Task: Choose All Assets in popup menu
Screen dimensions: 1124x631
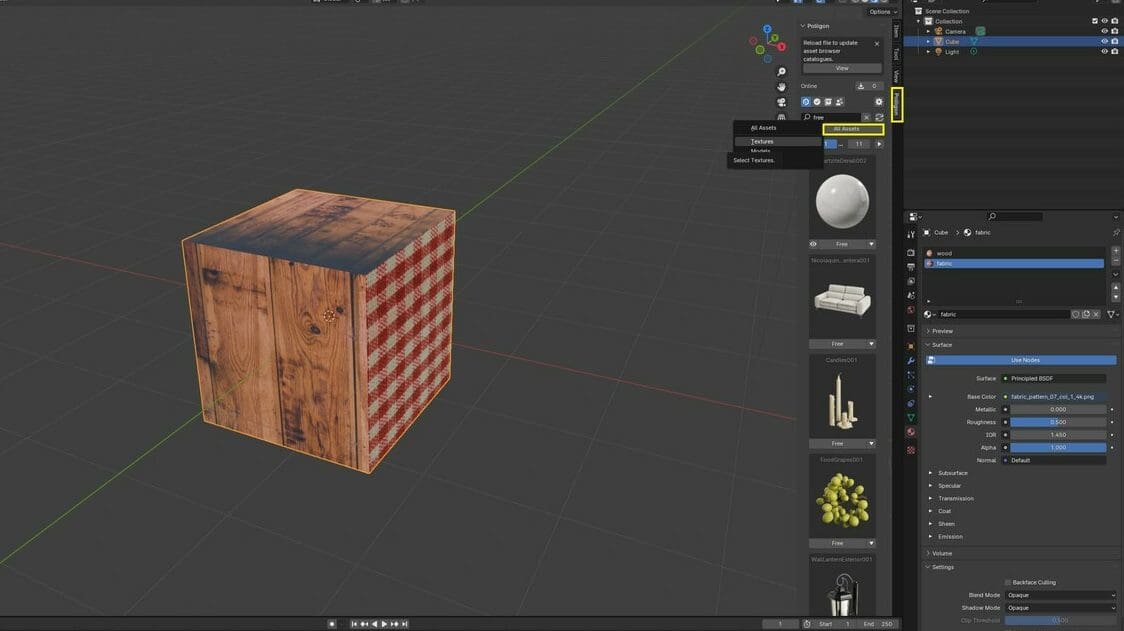Action: click(x=777, y=128)
